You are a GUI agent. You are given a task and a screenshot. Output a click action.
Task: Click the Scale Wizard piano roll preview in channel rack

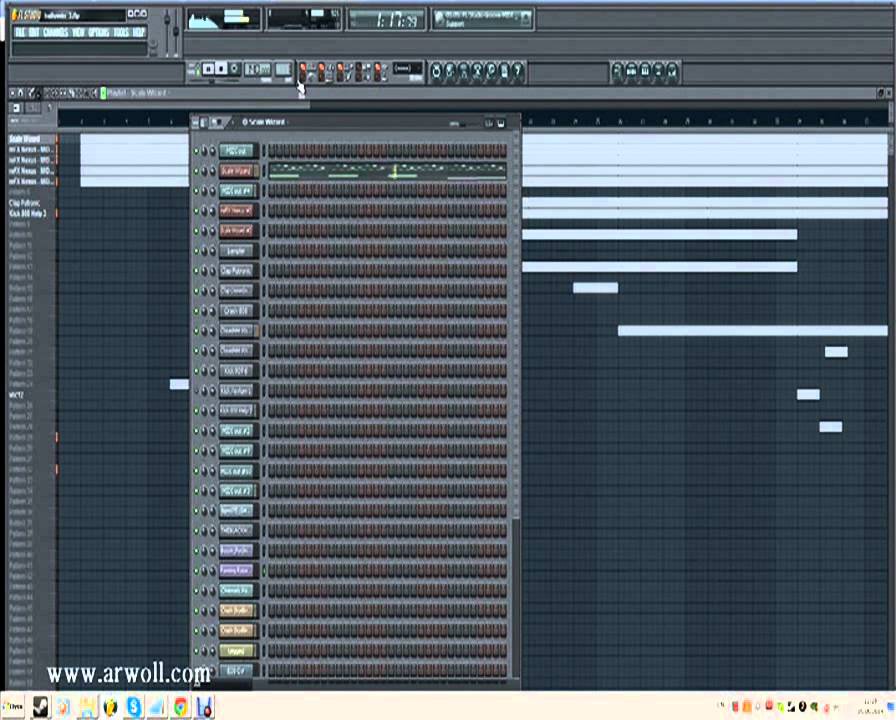point(387,171)
